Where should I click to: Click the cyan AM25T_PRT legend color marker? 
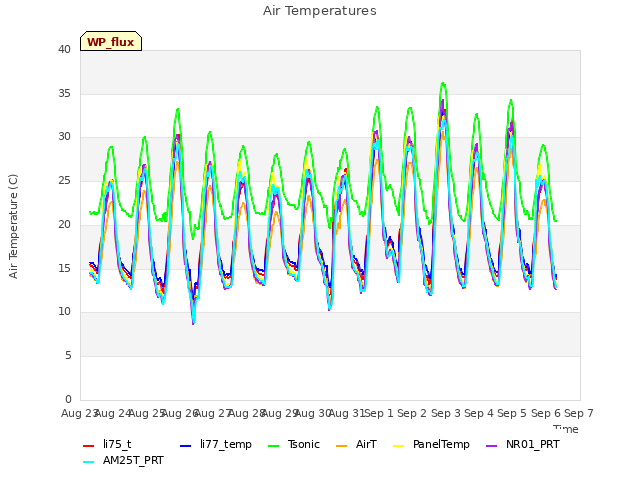89,462
